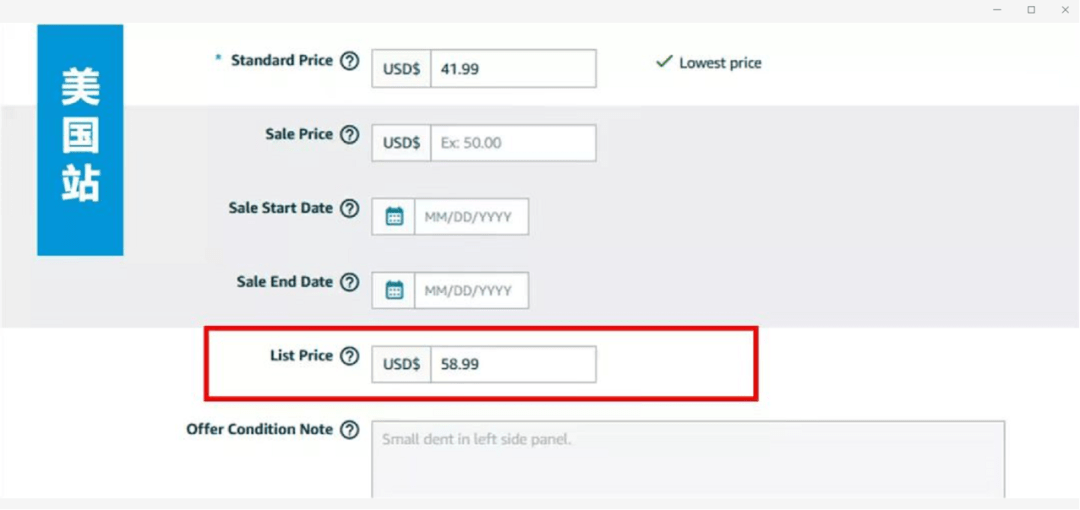The width and height of the screenshot is (1080, 510).
Task: Click the blue 美国站 banner
Action: pyautogui.click(x=80, y=140)
